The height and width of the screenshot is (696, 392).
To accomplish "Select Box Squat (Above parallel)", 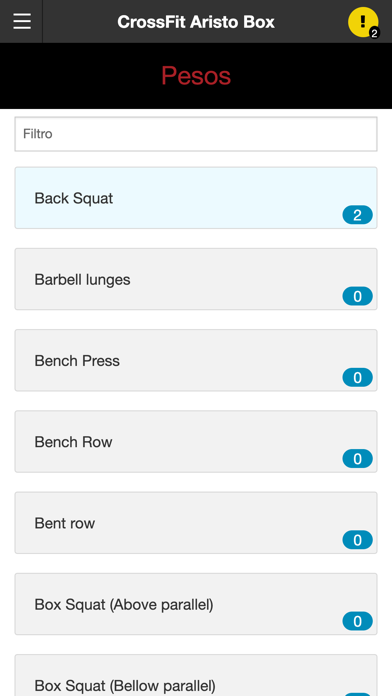I will pyautogui.click(x=196, y=604).
